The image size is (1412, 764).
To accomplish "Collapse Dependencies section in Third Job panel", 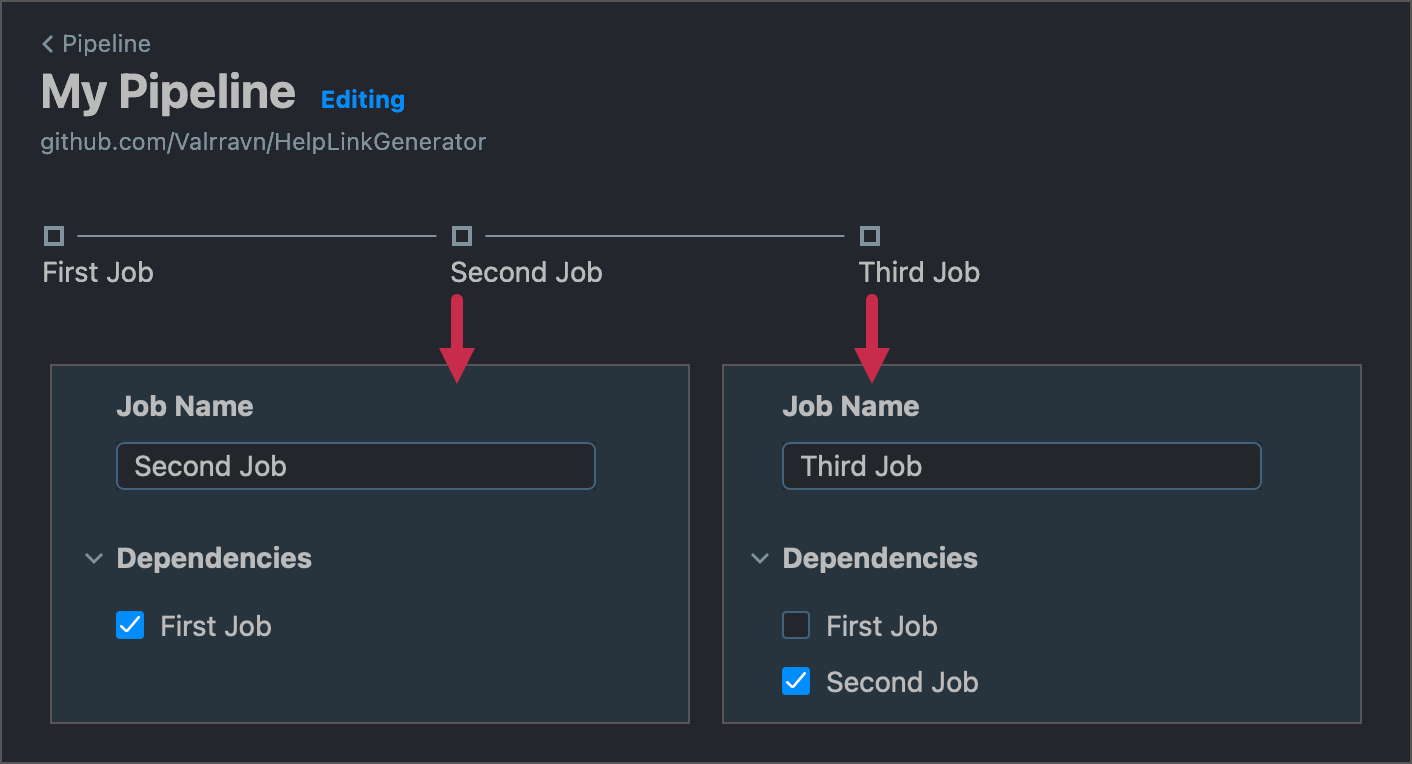I will (x=760, y=558).
